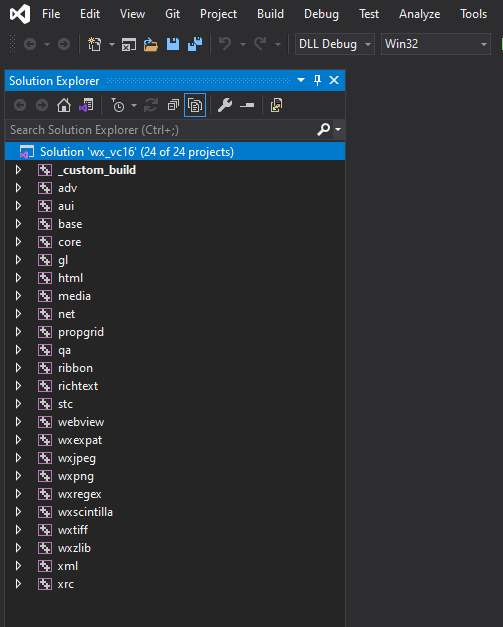Expand the adv project node
The image size is (503, 627).
18,188
